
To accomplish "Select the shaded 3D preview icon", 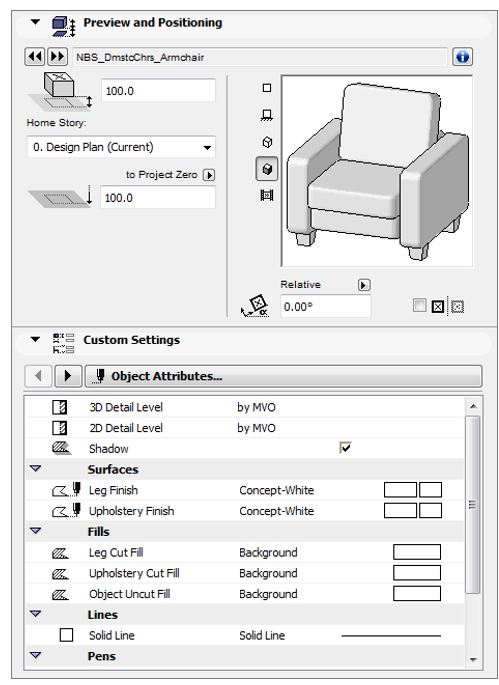I will coord(267,169).
